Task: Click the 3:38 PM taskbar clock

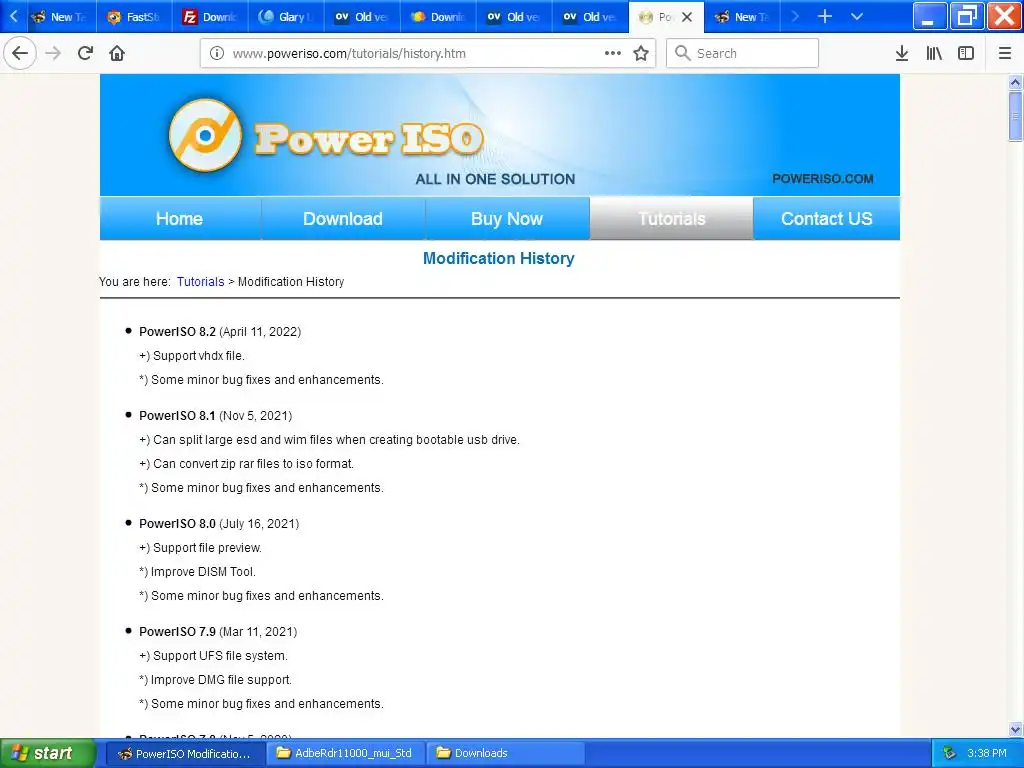Action: click(987, 753)
